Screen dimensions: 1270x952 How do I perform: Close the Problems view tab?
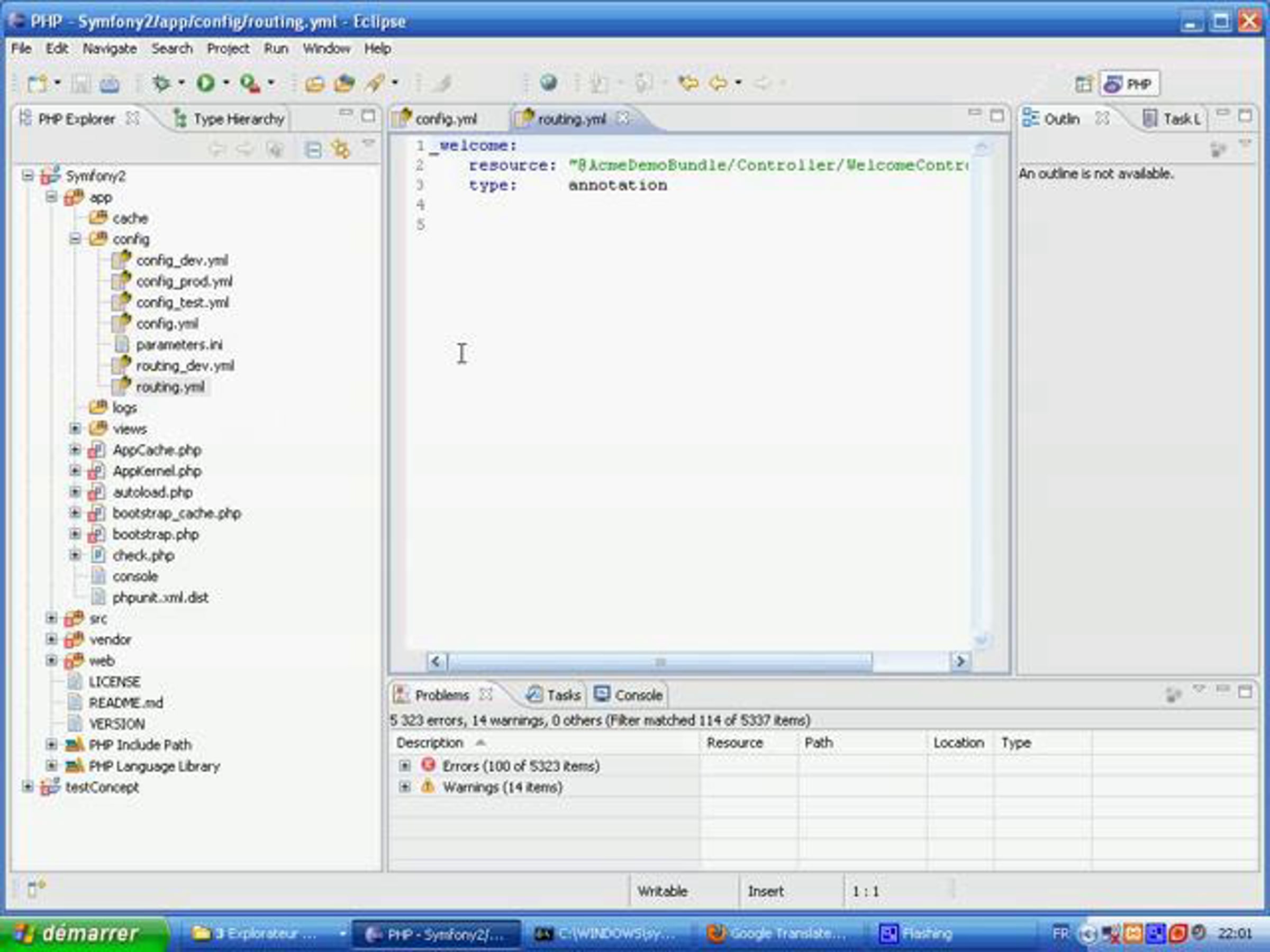(486, 694)
